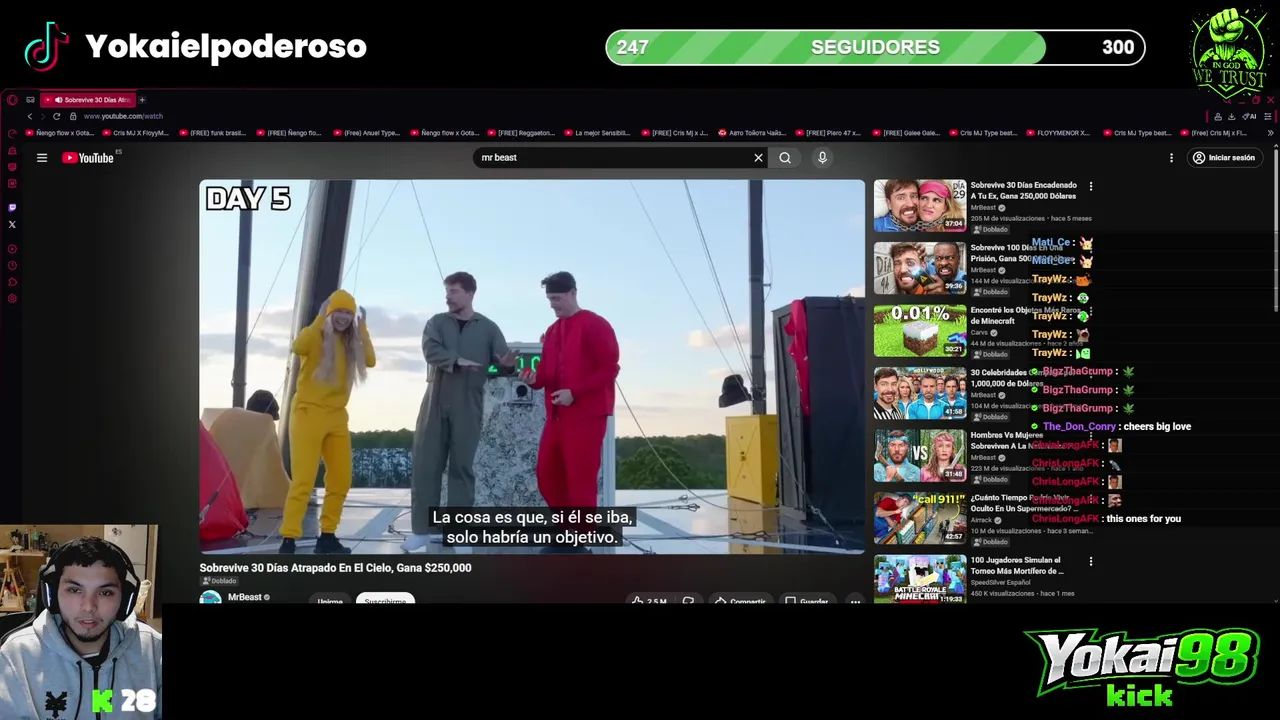
Task: Start voice search with the microphone
Action: click(822, 158)
